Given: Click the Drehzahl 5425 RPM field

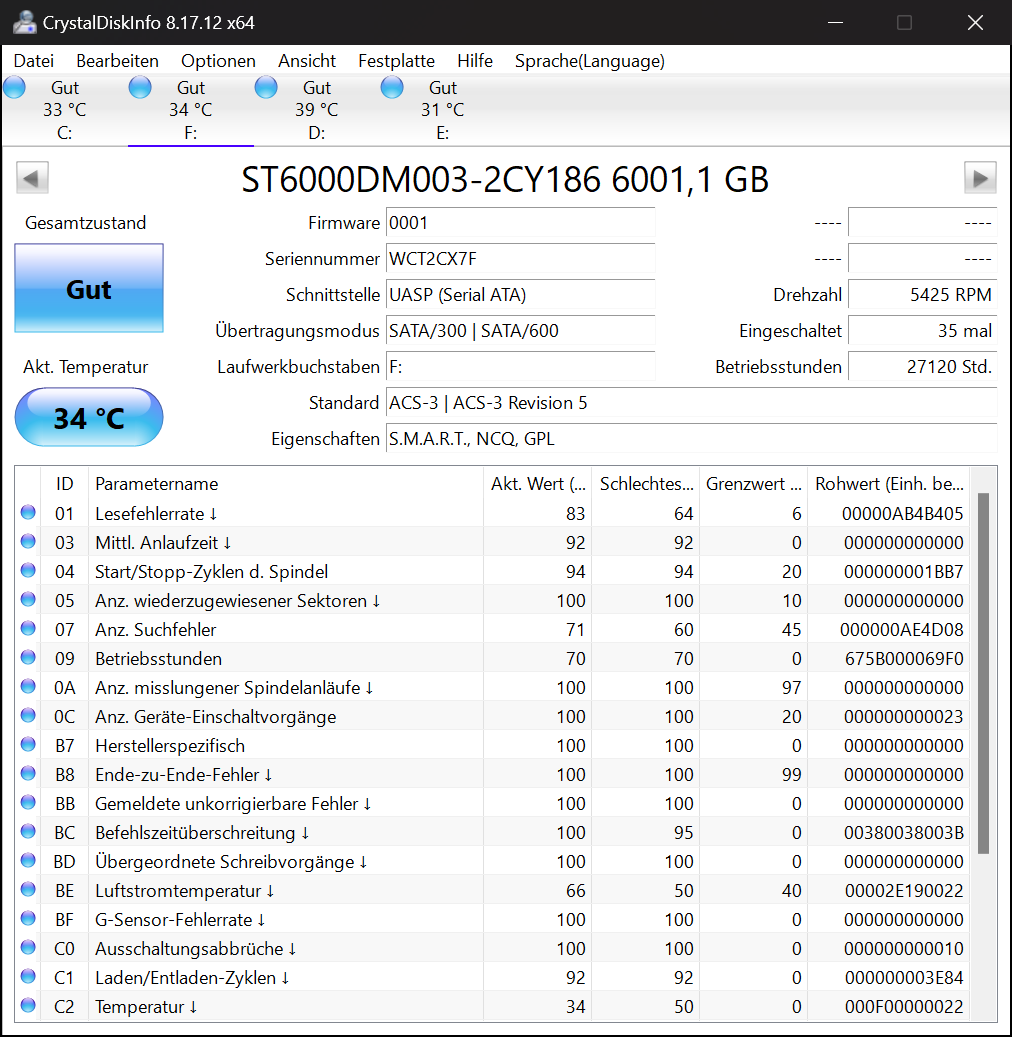Looking at the screenshot, I should 923,294.
